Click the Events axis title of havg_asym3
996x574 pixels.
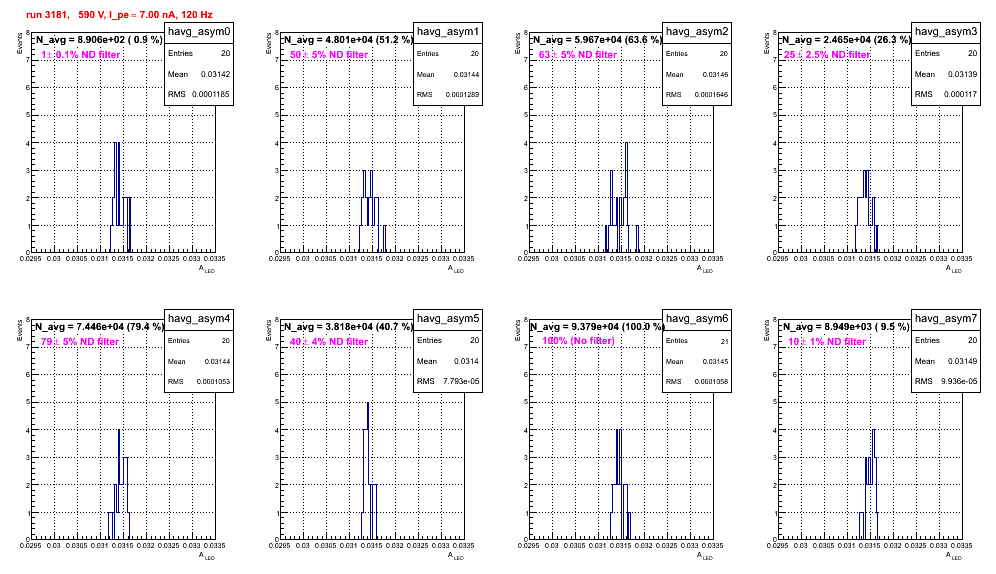point(766,44)
